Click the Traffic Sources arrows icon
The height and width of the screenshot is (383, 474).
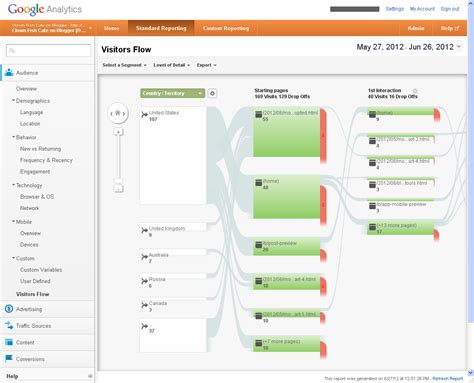click(9, 326)
